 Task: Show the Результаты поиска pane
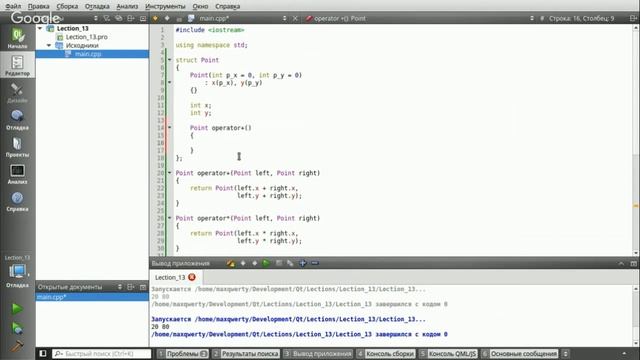pyautogui.click(x=246, y=353)
